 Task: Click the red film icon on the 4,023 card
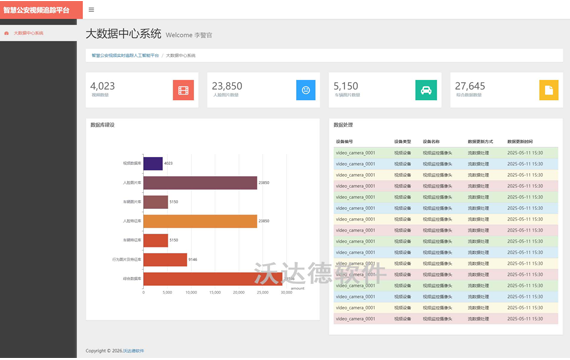(x=183, y=90)
